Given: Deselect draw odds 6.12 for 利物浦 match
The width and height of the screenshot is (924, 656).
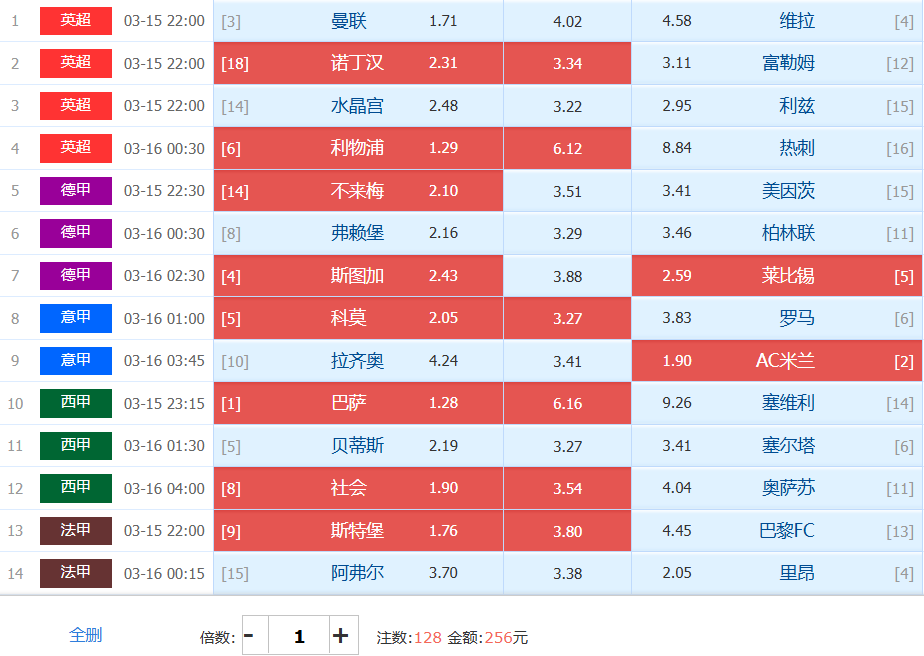Looking at the screenshot, I should click(567, 148).
